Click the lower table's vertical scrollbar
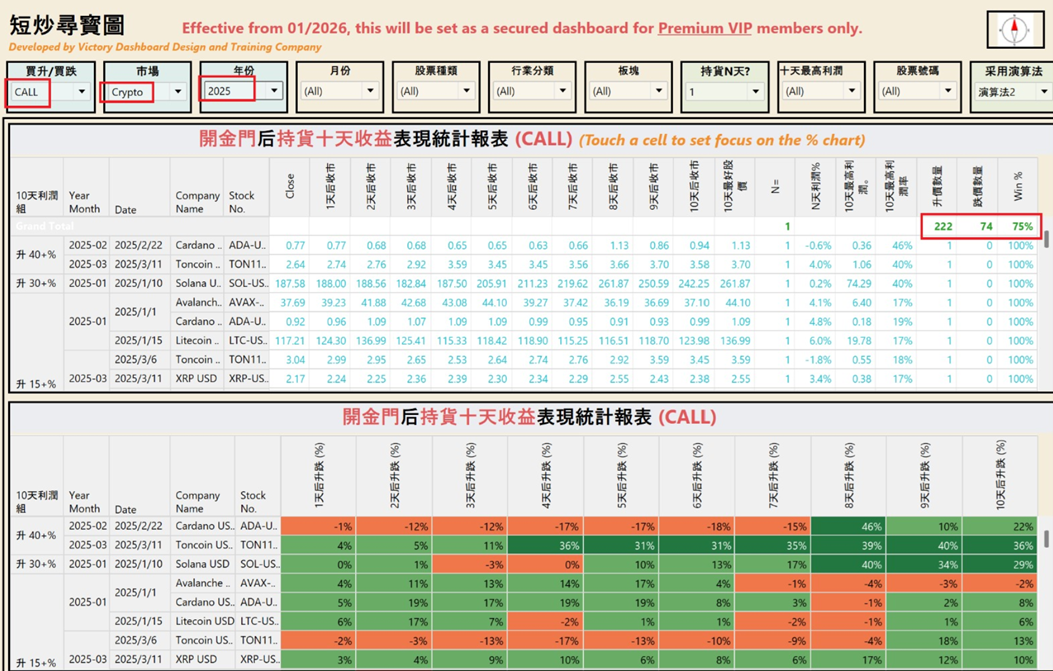1053x671 pixels. [1046, 539]
